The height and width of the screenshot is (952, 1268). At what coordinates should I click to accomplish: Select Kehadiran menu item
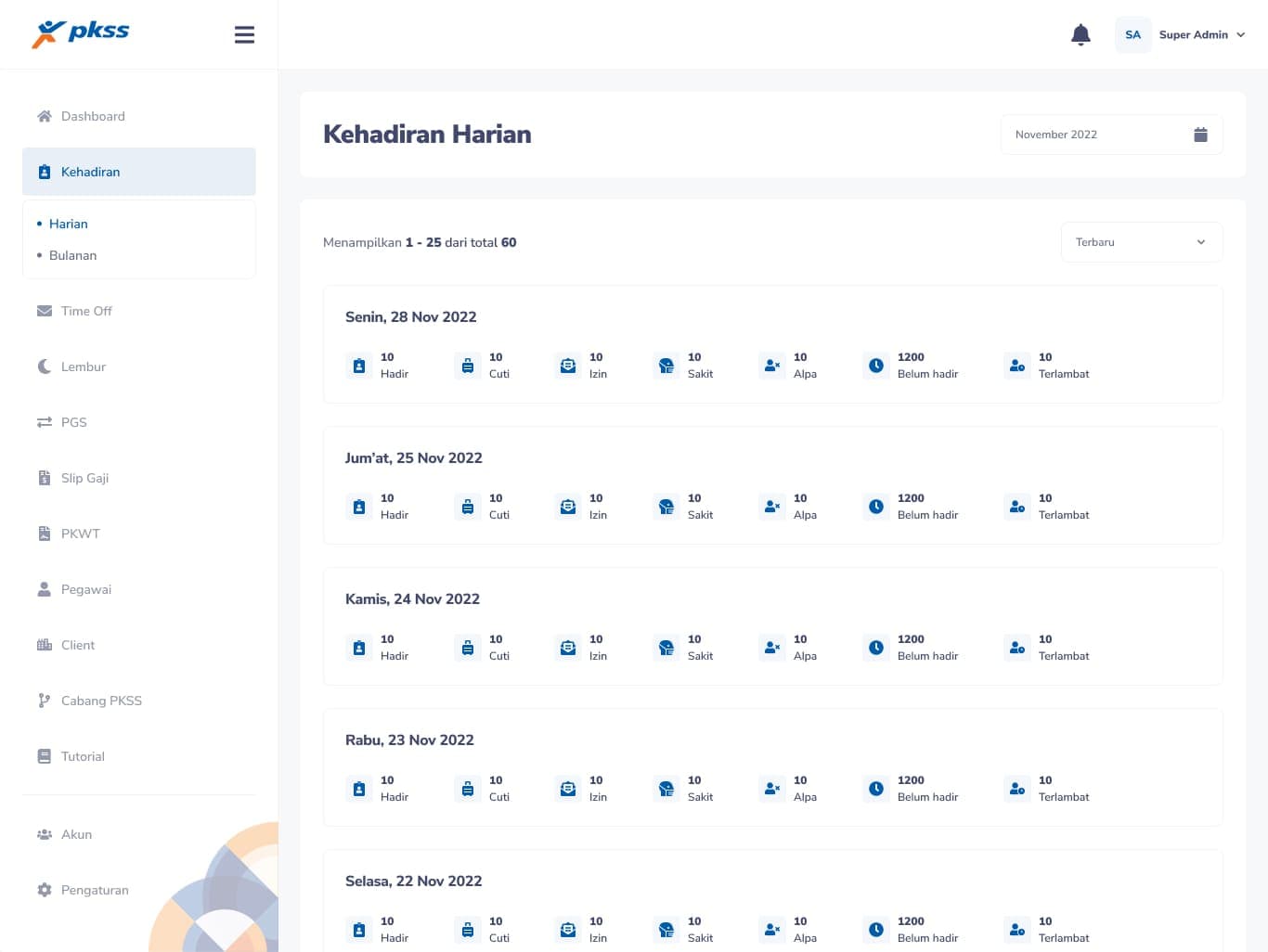pyautogui.click(x=139, y=172)
